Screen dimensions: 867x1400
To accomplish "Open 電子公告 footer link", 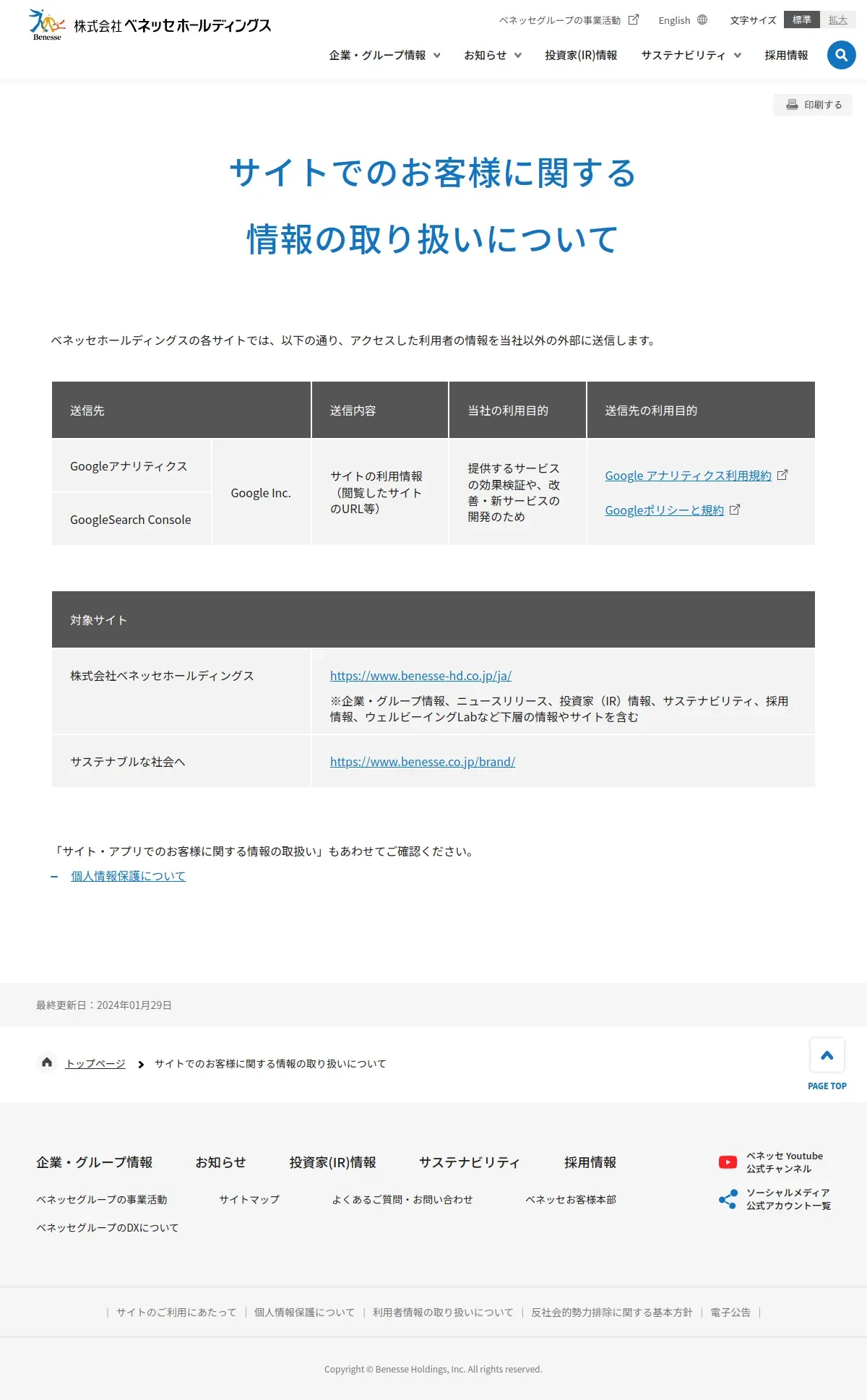I will tap(730, 1313).
